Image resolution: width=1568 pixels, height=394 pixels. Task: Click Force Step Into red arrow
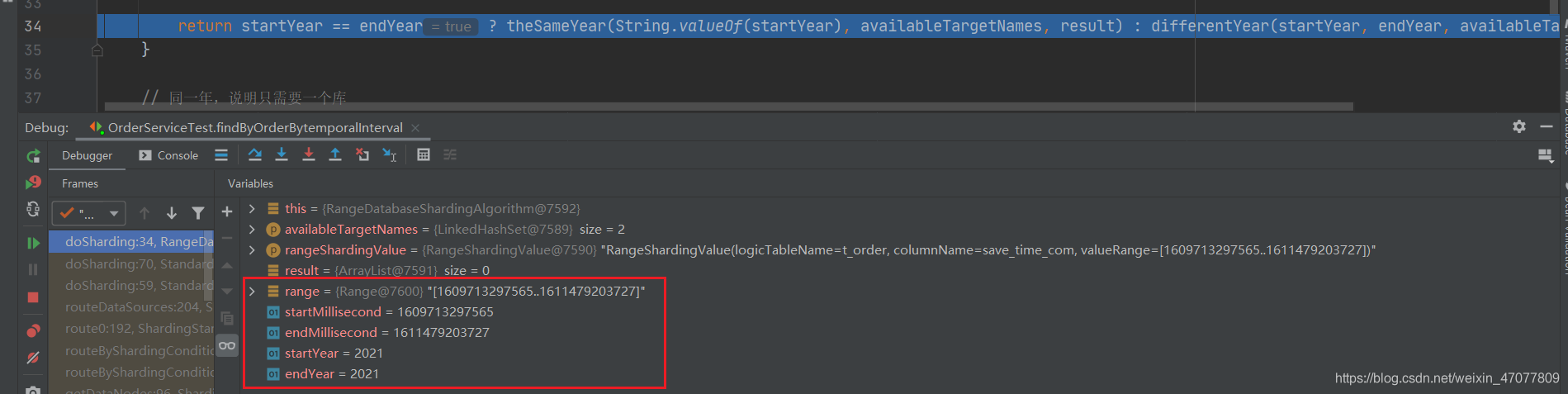[308, 154]
